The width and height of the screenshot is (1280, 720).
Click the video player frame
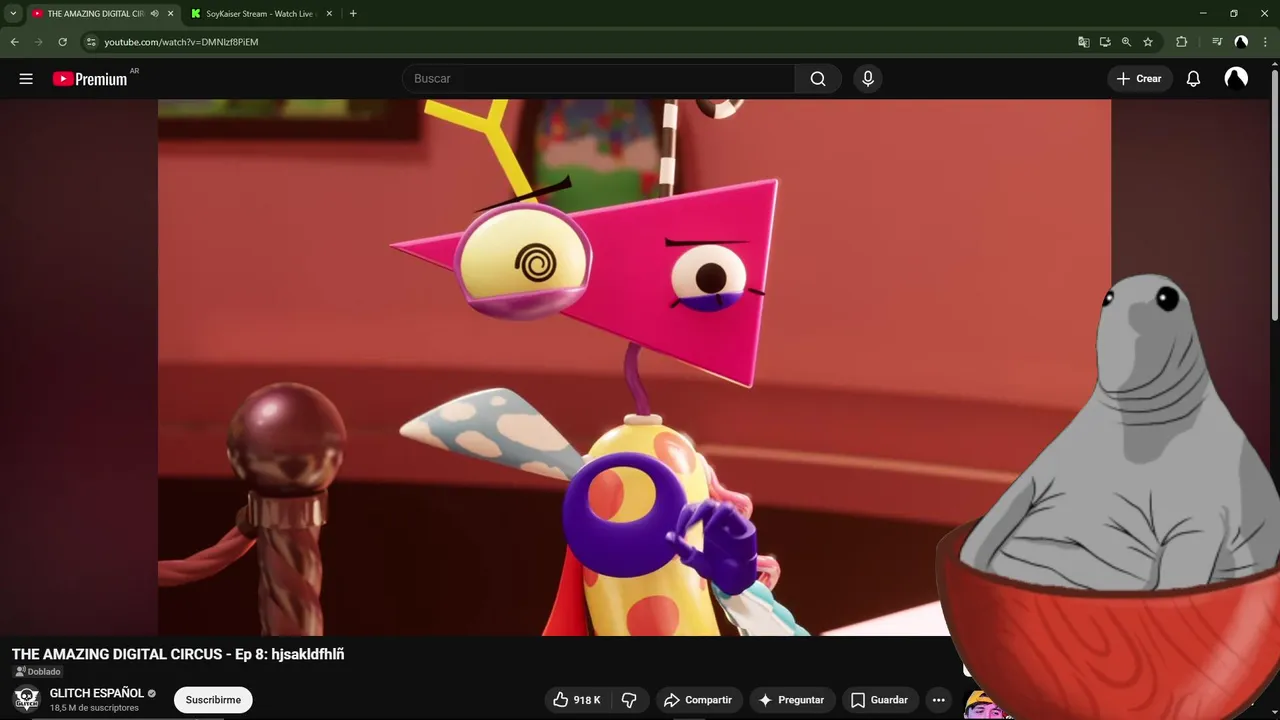(634, 367)
